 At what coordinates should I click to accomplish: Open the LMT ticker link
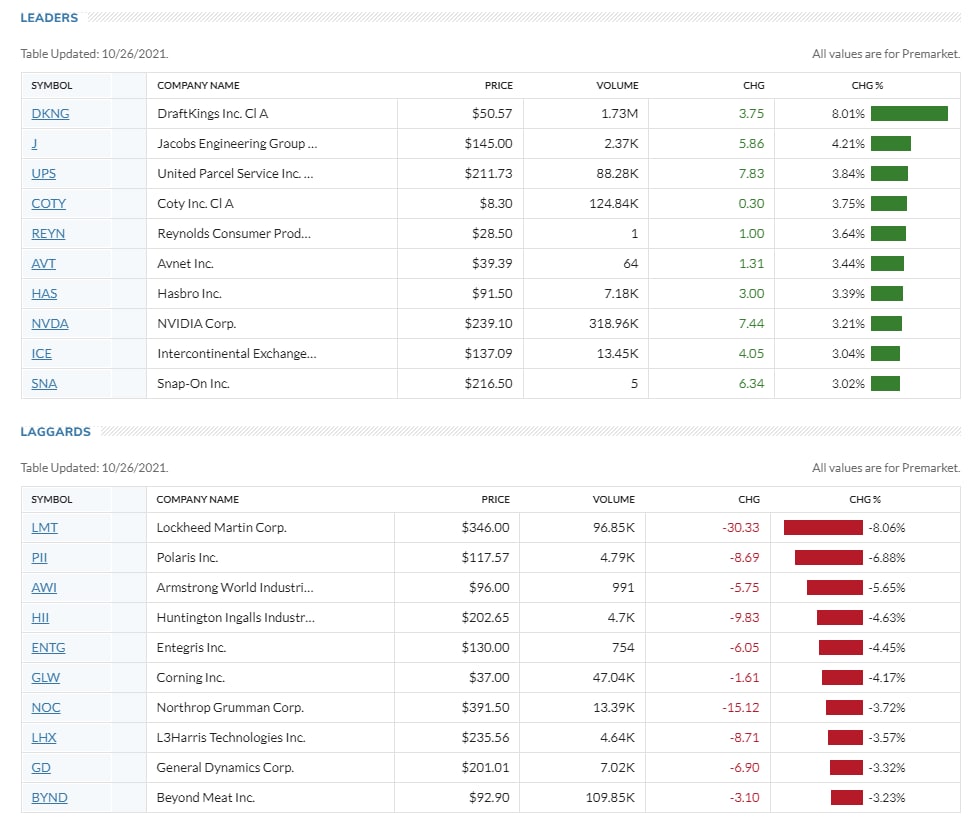click(x=44, y=527)
